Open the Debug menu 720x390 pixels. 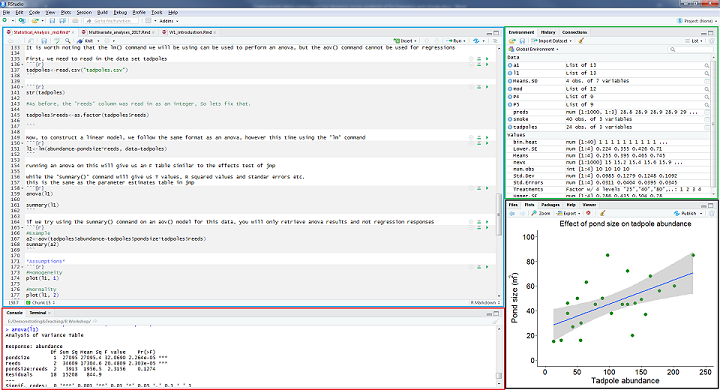click(120, 12)
